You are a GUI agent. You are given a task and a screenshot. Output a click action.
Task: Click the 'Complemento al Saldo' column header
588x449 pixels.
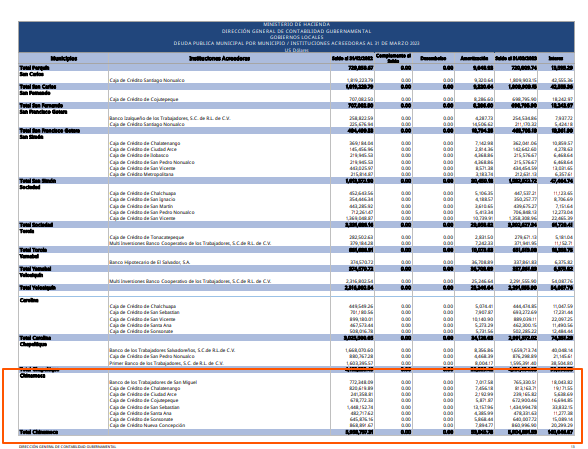tap(393, 58)
